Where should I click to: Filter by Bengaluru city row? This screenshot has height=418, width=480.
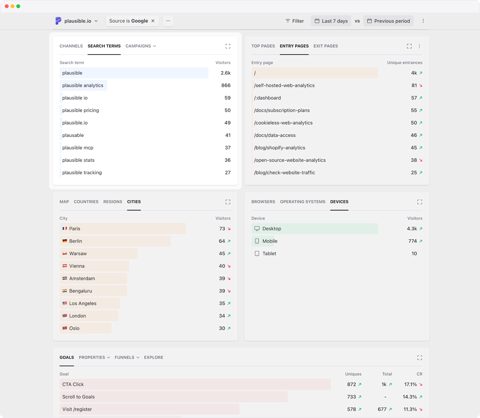(145, 291)
